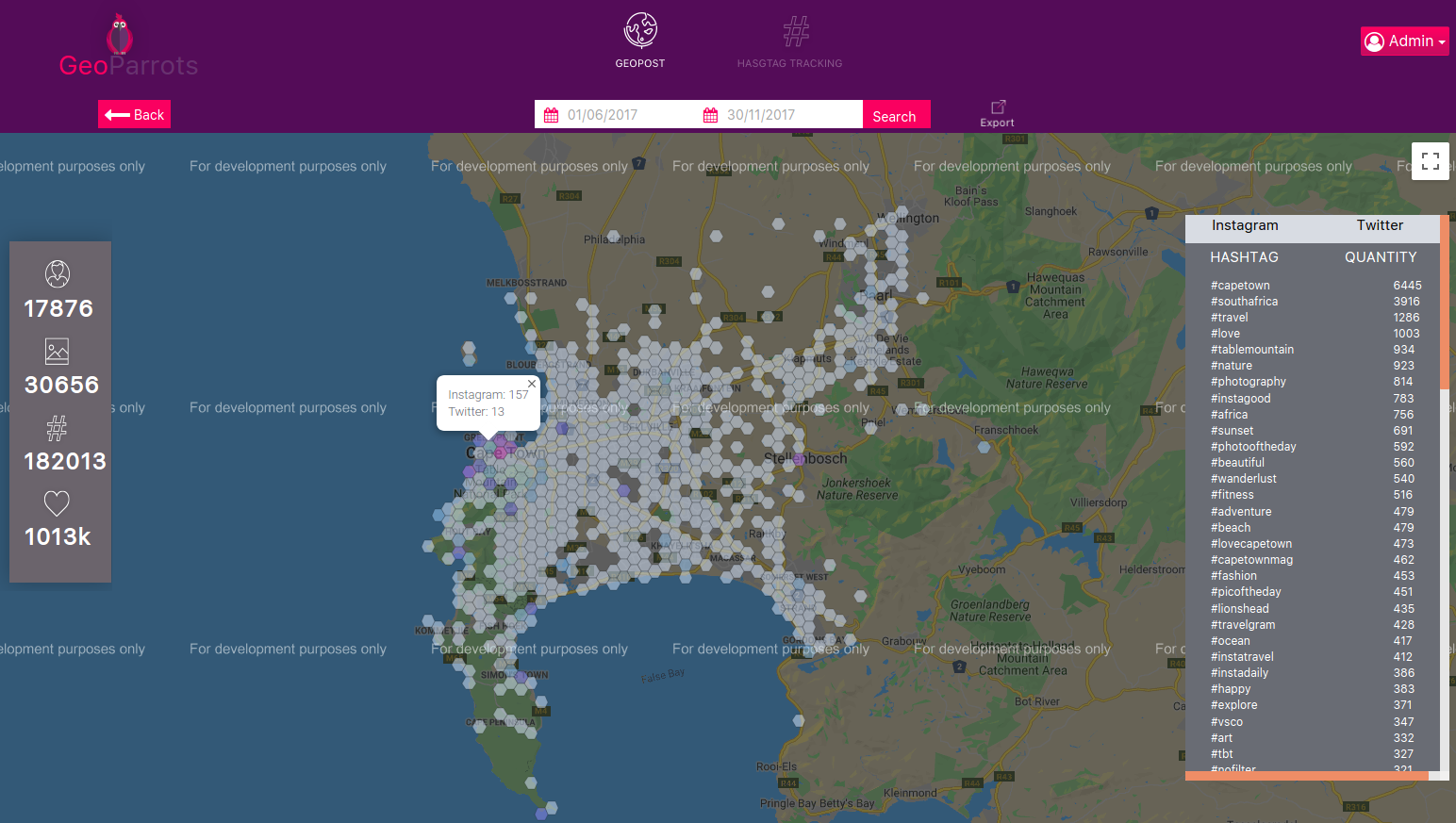Click the Export icon

pos(998,107)
